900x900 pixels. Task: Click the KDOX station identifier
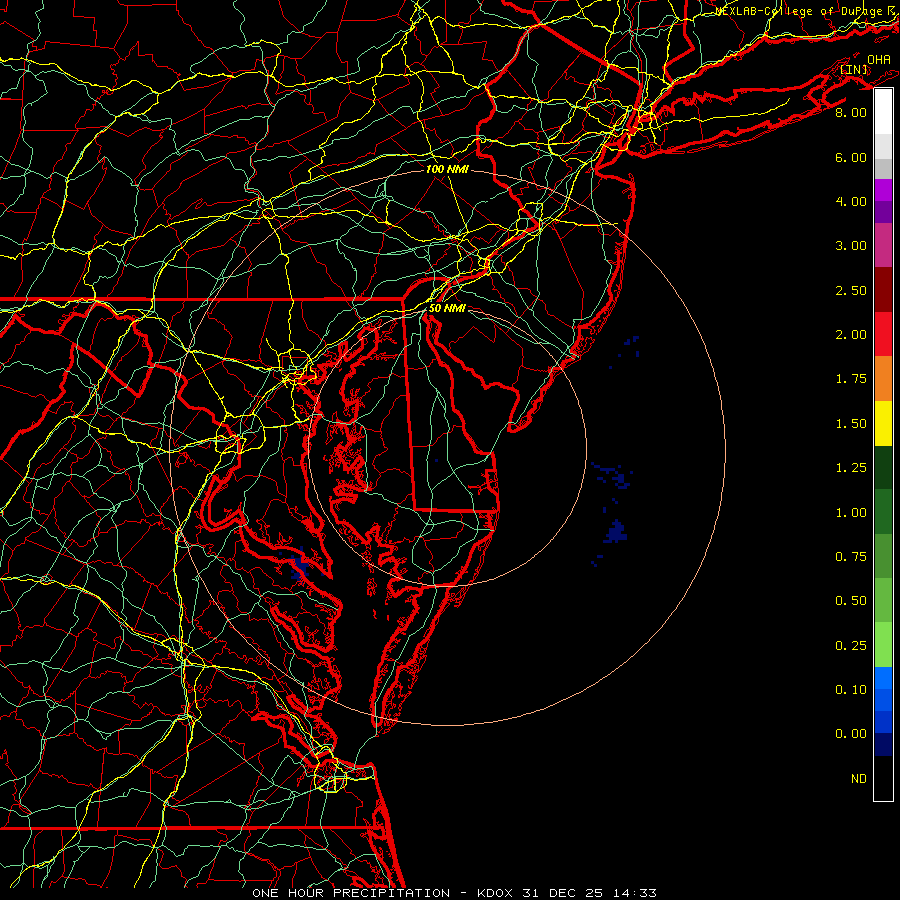pyautogui.click(x=496, y=893)
